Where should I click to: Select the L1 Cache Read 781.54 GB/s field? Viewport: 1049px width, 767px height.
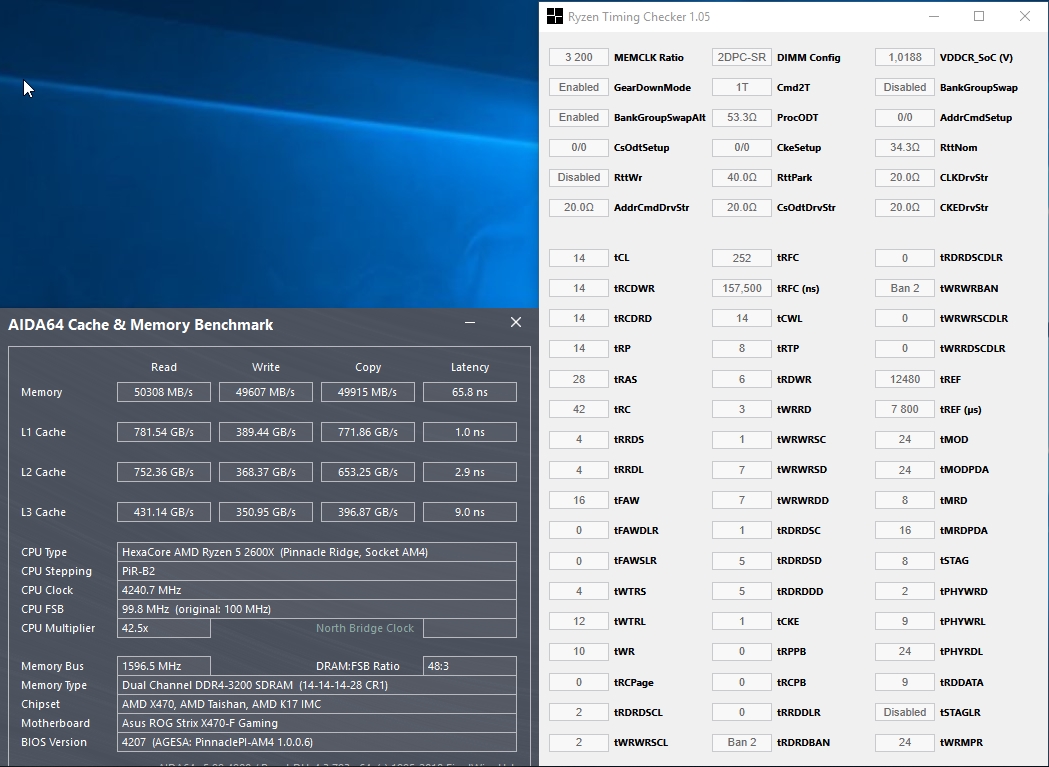pyautogui.click(x=164, y=432)
